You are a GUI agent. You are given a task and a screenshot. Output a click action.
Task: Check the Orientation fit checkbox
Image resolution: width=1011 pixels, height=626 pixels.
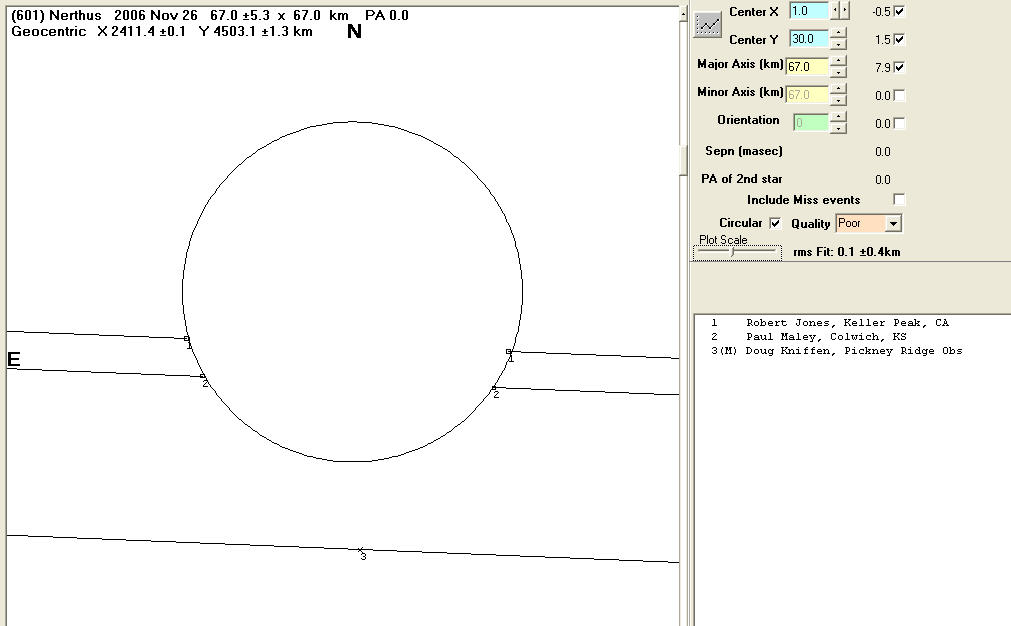click(x=899, y=123)
